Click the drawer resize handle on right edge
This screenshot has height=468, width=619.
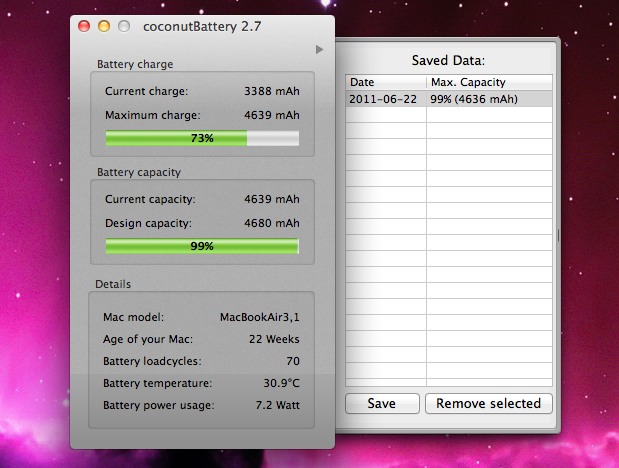[x=558, y=236]
